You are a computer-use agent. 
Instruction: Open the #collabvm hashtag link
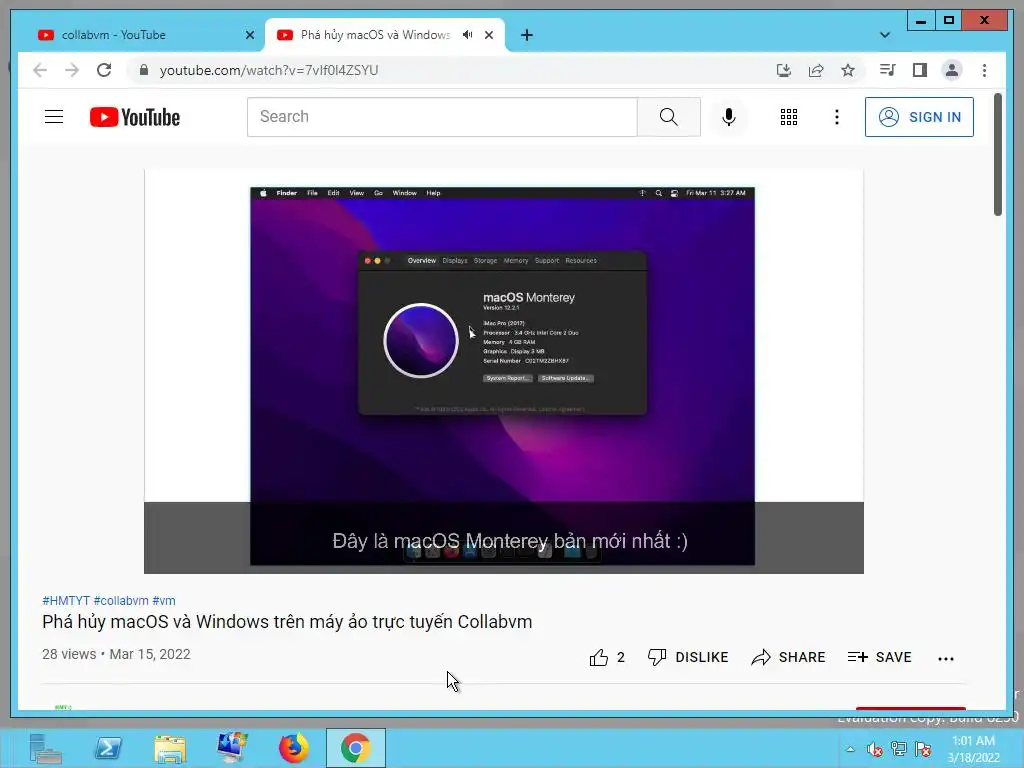[121, 600]
